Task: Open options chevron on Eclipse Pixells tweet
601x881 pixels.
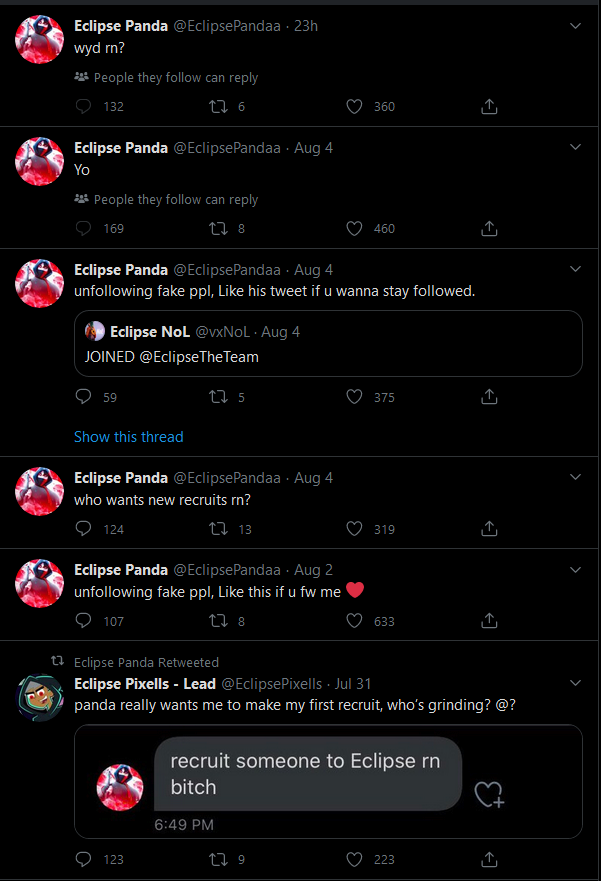Action: 575,684
